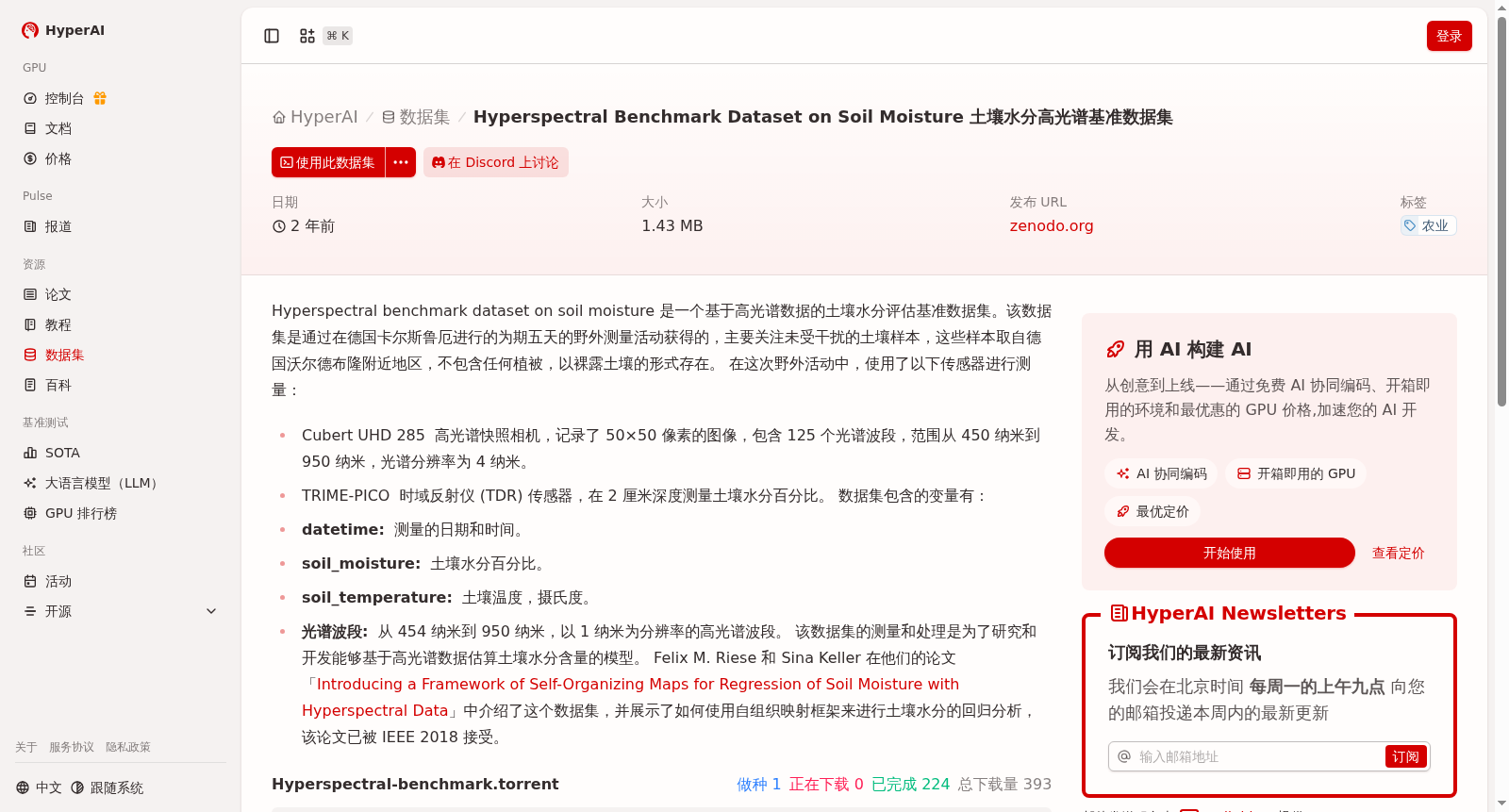Click the globe language icon
Image resolution: width=1509 pixels, height=812 pixels.
pyautogui.click(x=23, y=787)
